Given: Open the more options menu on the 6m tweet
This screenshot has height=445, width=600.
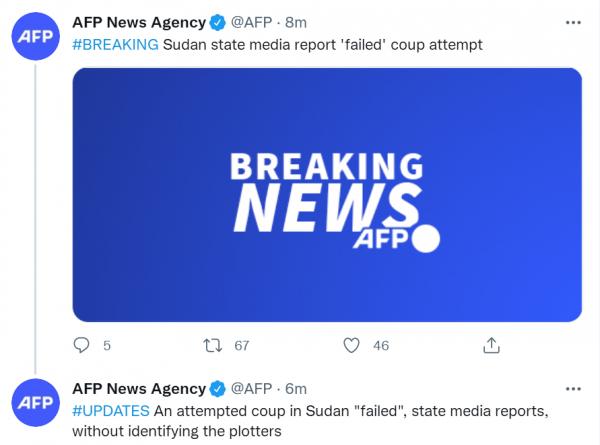Looking at the screenshot, I should click(573, 387).
